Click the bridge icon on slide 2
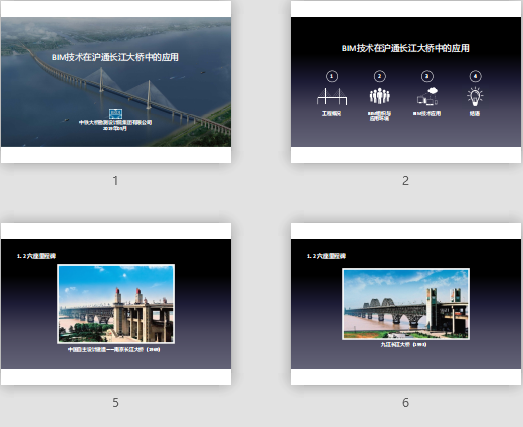Viewport: 523px width, 427px height. [x=332, y=96]
